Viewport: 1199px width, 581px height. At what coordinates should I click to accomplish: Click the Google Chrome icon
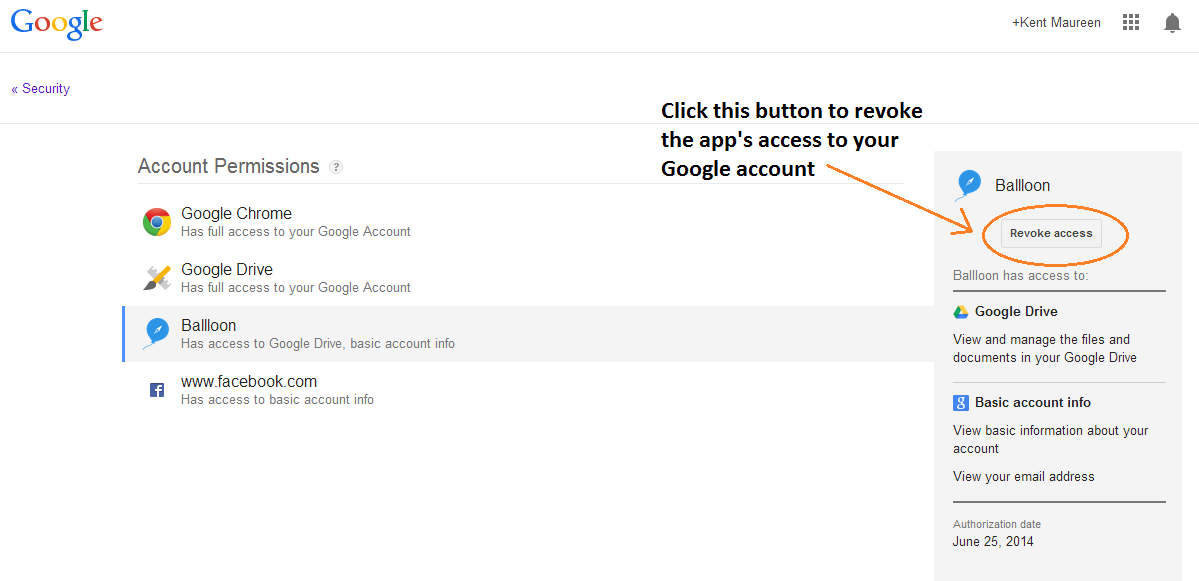click(157, 222)
